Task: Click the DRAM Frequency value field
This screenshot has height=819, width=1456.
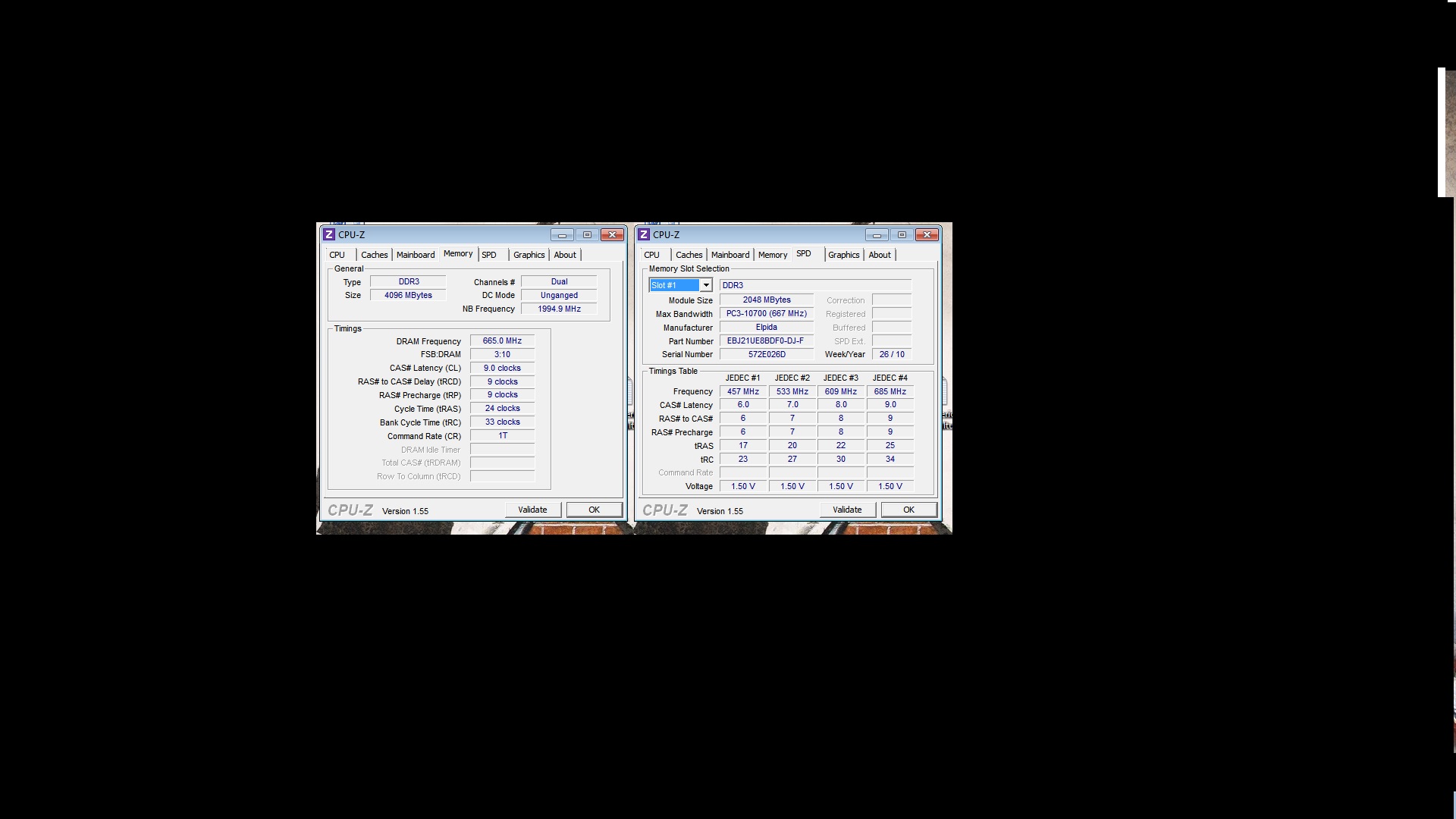Action: [502, 341]
